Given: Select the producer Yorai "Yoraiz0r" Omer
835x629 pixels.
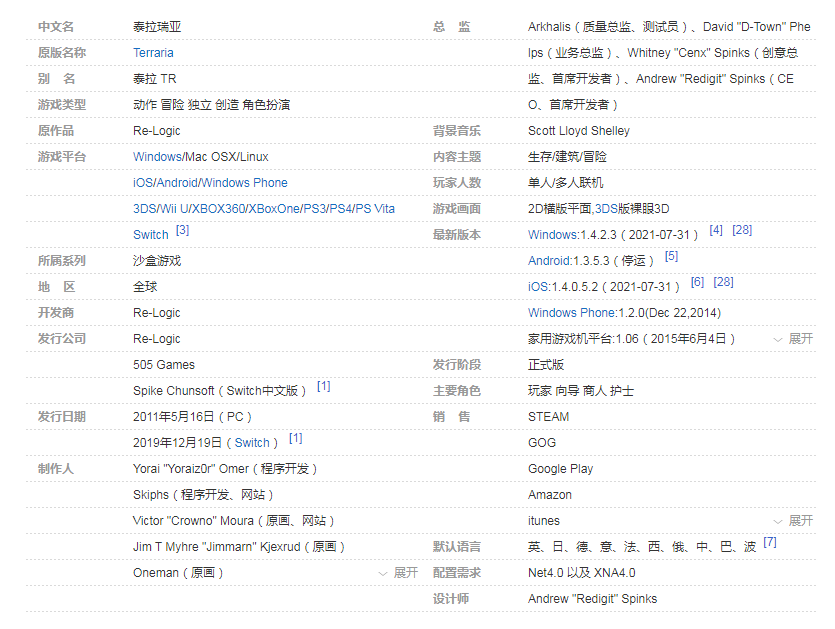Looking at the screenshot, I should click(225, 469).
